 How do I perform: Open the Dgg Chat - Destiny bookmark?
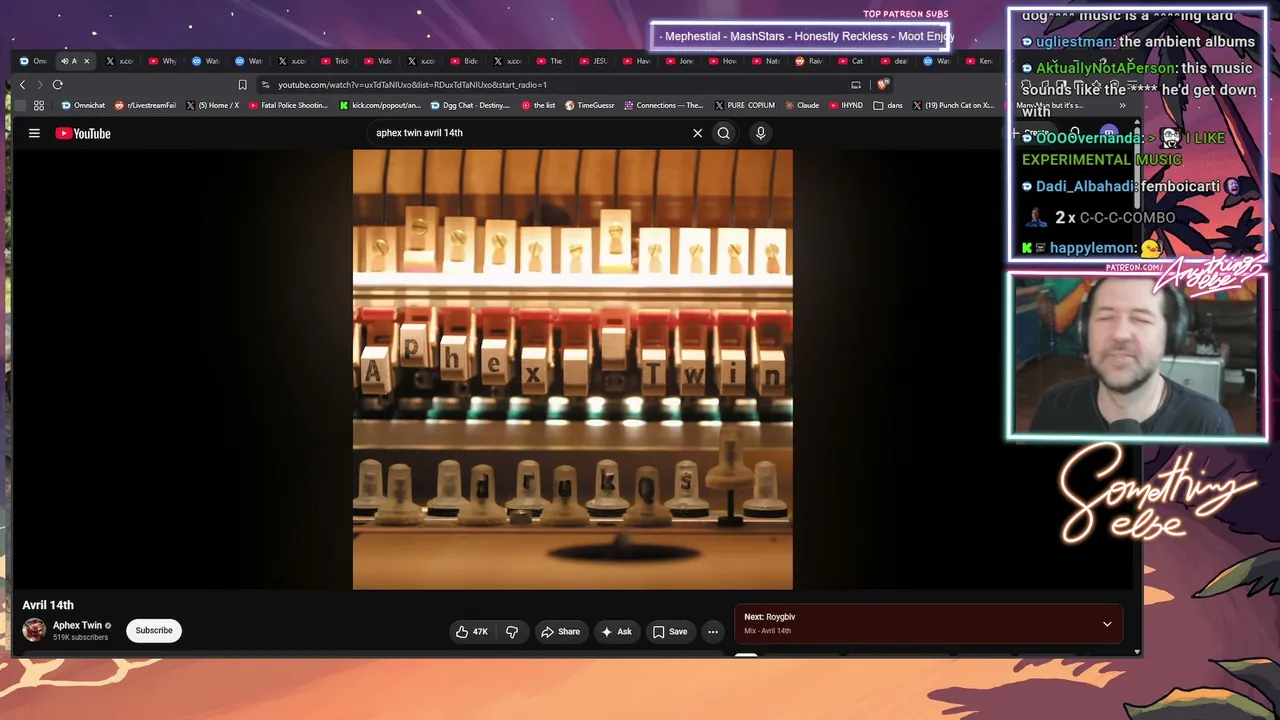(470, 105)
